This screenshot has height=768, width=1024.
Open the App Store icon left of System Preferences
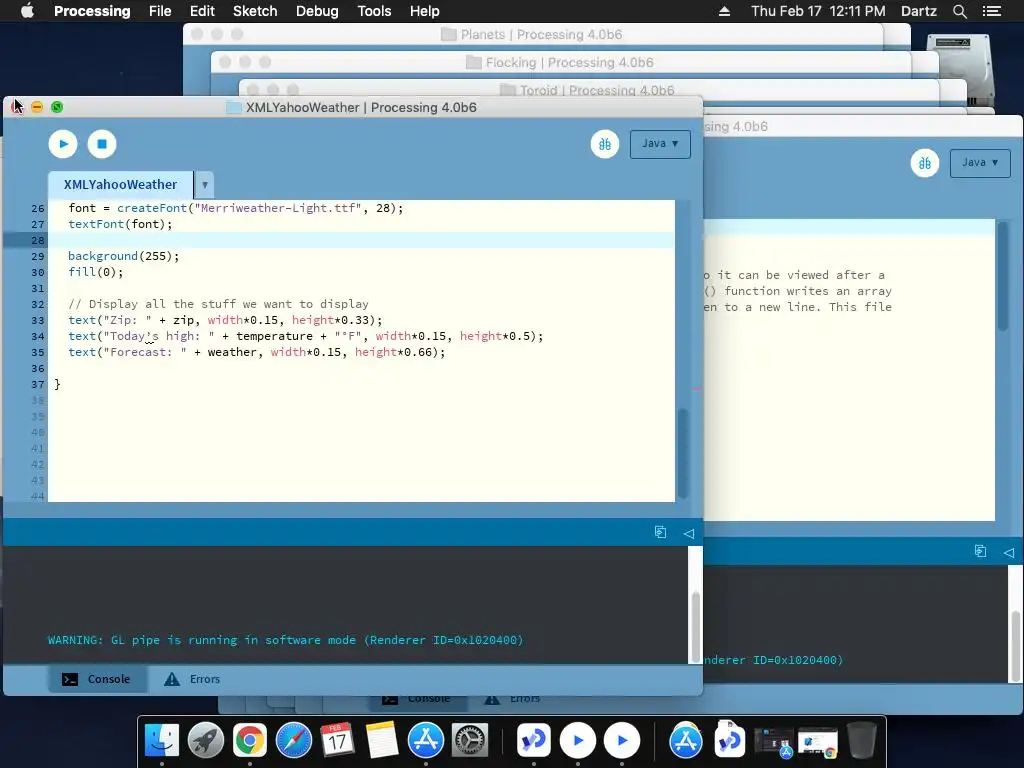(x=426, y=741)
